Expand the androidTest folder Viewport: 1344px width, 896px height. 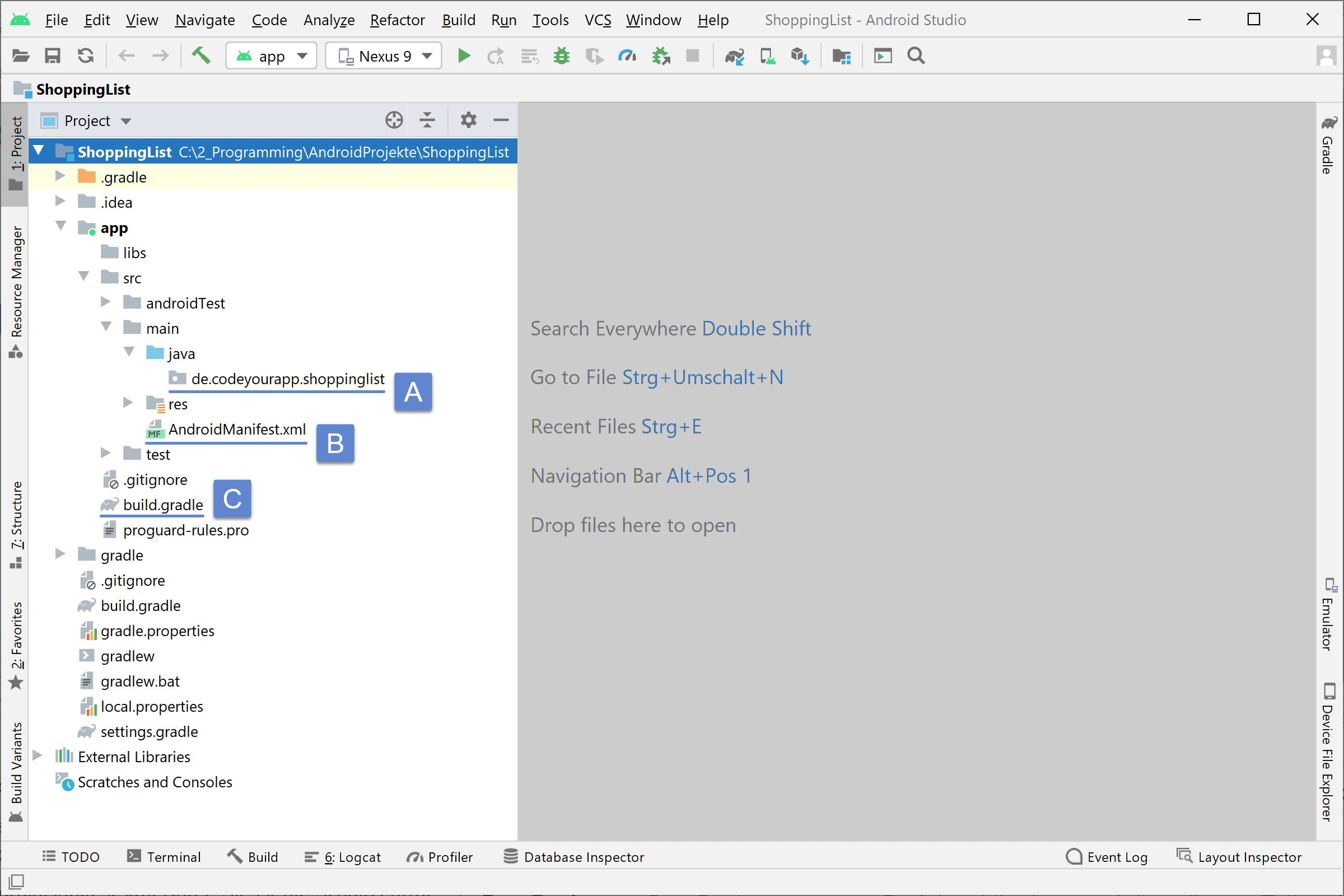(x=106, y=302)
